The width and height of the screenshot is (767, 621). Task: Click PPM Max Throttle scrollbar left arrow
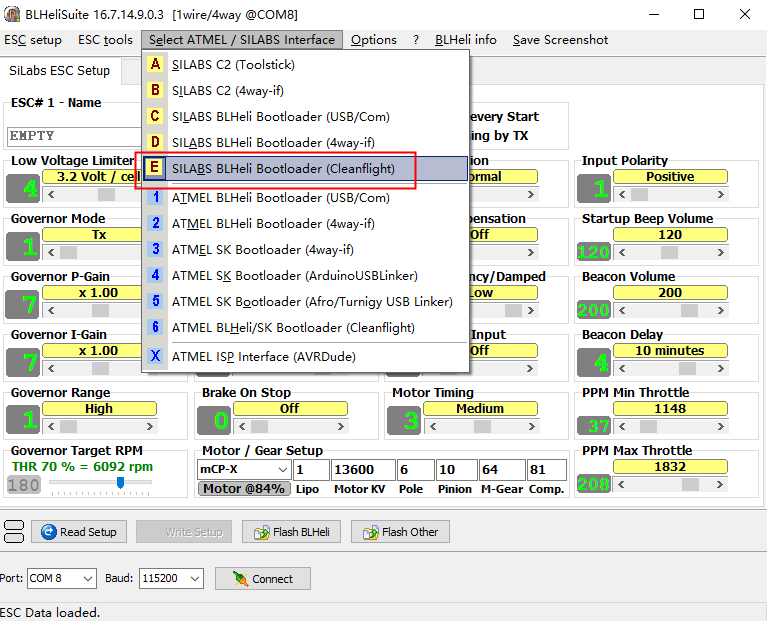pyautogui.click(x=622, y=485)
